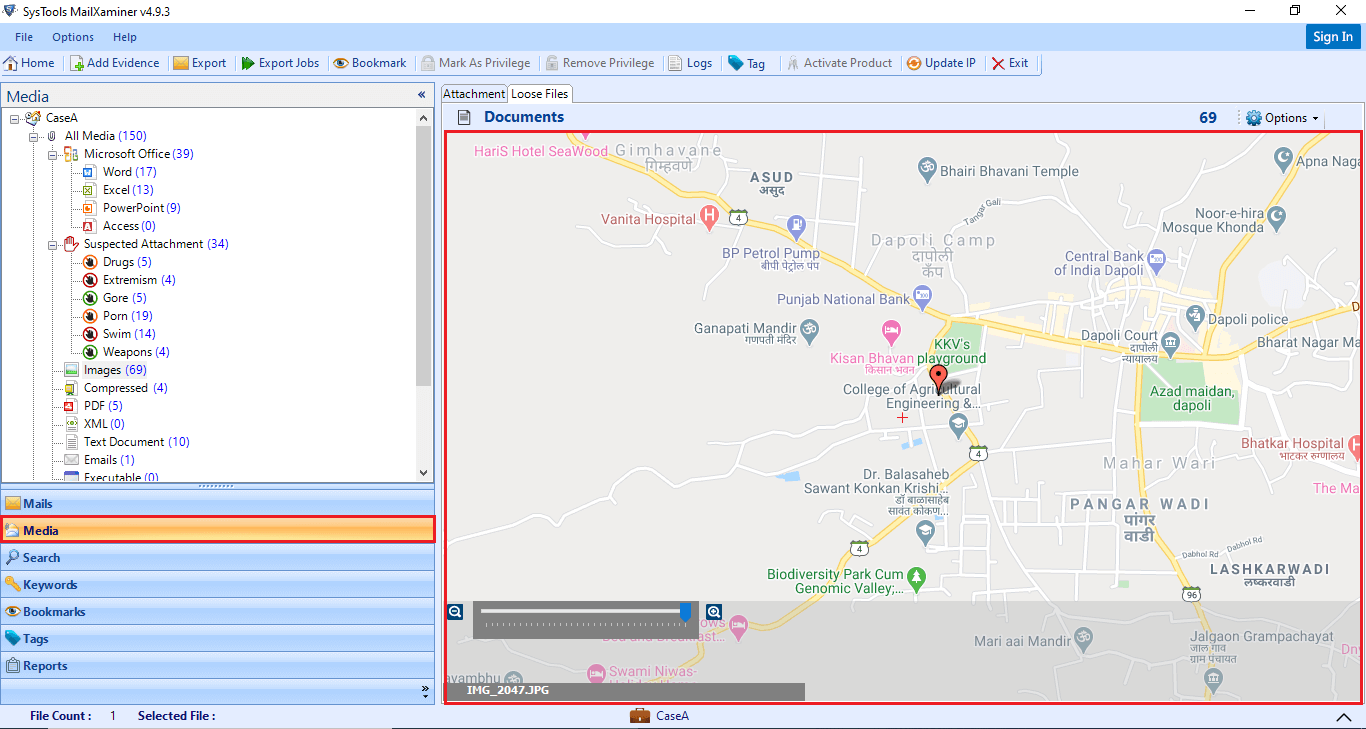1366x729 pixels.
Task: Open the Media navigation pane
Action: [x=218, y=531]
